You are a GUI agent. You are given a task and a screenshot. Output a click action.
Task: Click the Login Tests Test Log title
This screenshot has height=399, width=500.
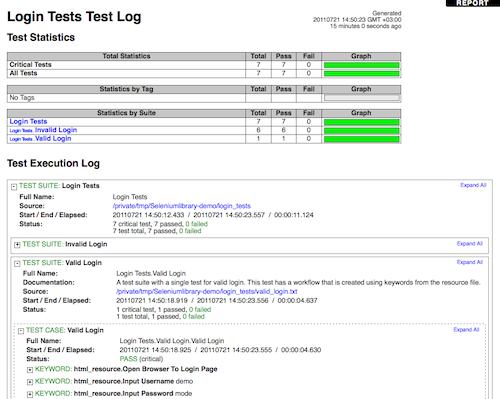[74, 17]
